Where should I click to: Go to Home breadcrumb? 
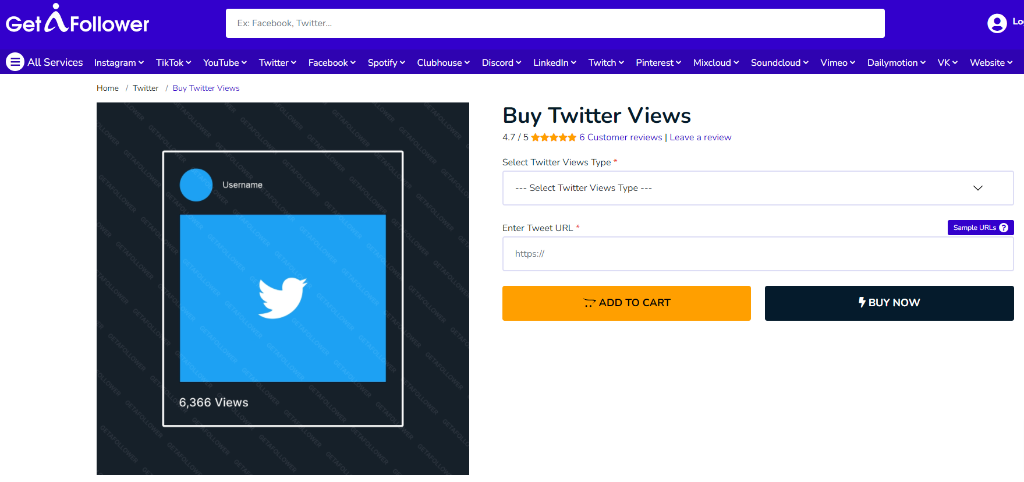[x=108, y=88]
